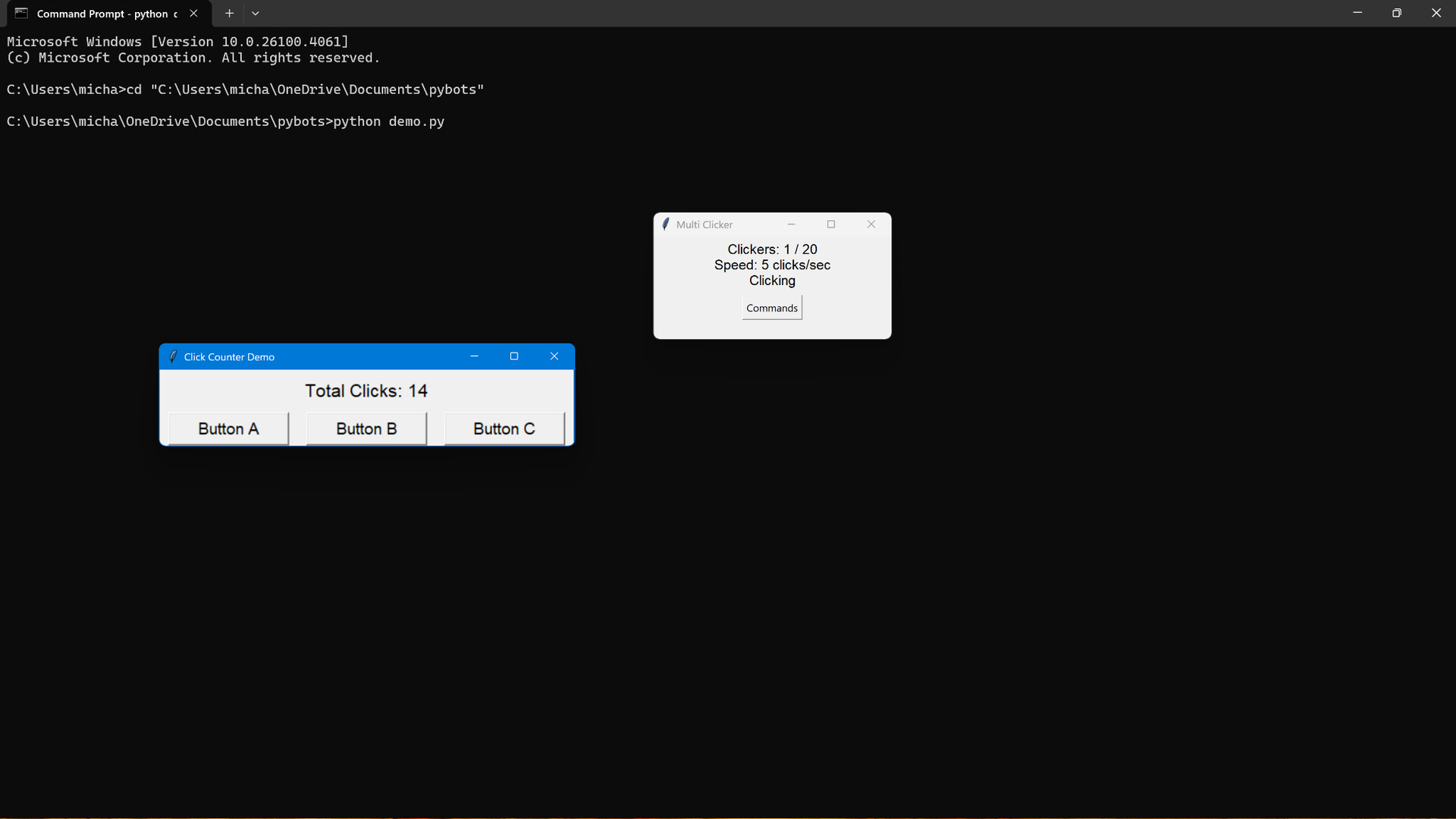This screenshot has height=819, width=1456.
Task: Close the Click Counter Demo window
Action: click(554, 356)
